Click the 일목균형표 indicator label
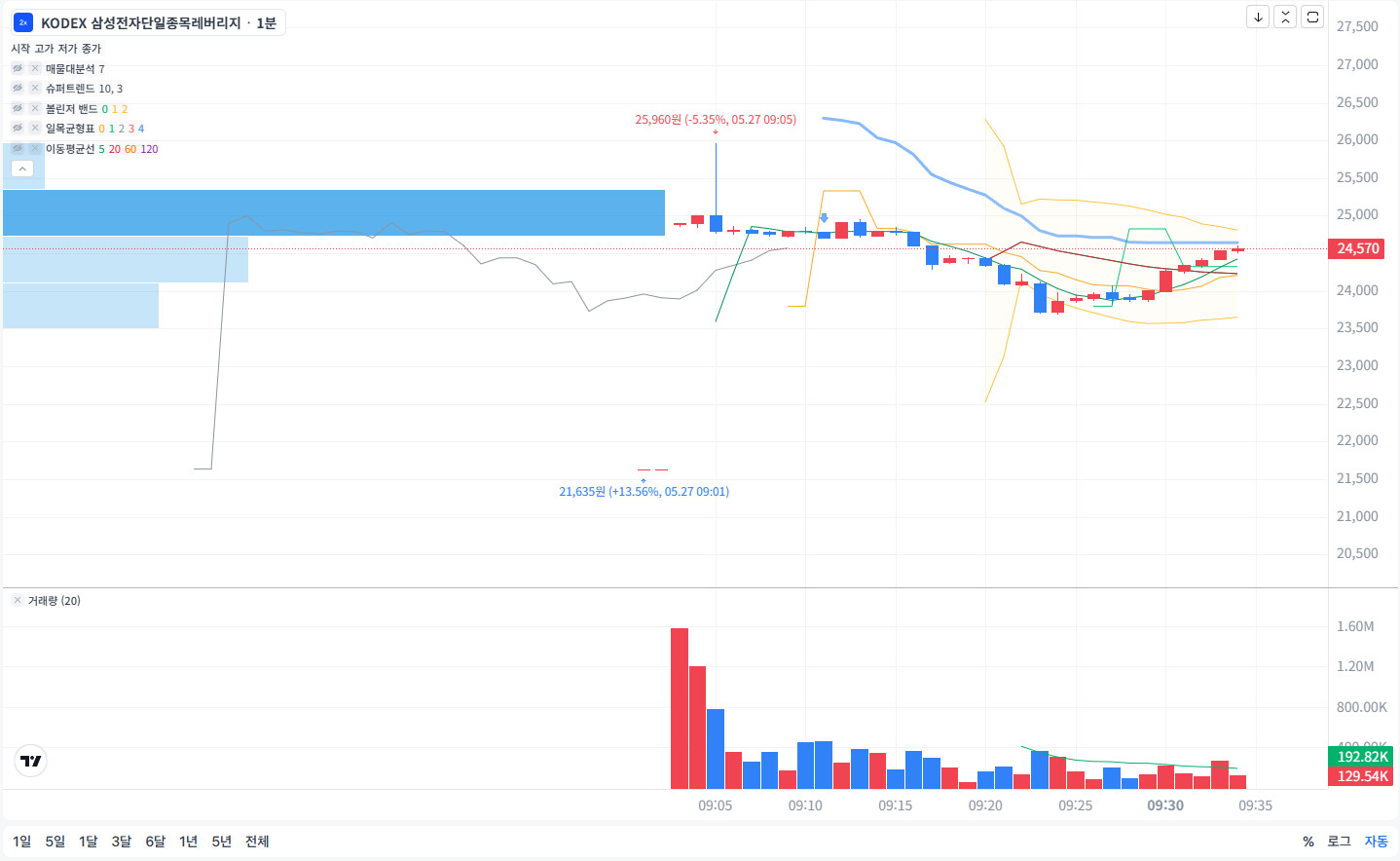Screen dimensions: 1400x861 (70, 129)
